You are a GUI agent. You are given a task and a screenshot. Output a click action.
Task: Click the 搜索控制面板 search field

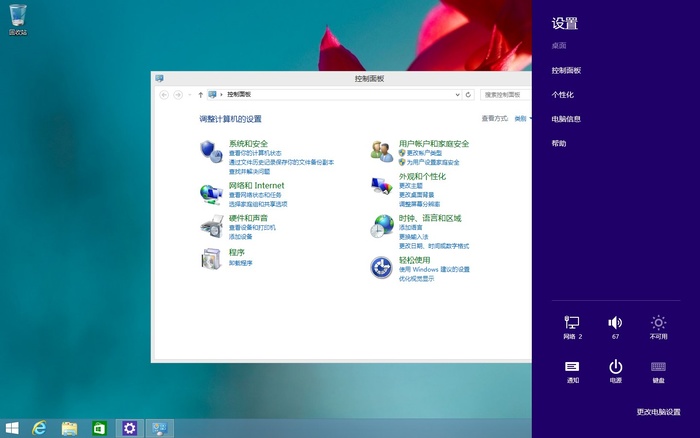coord(503,94)
